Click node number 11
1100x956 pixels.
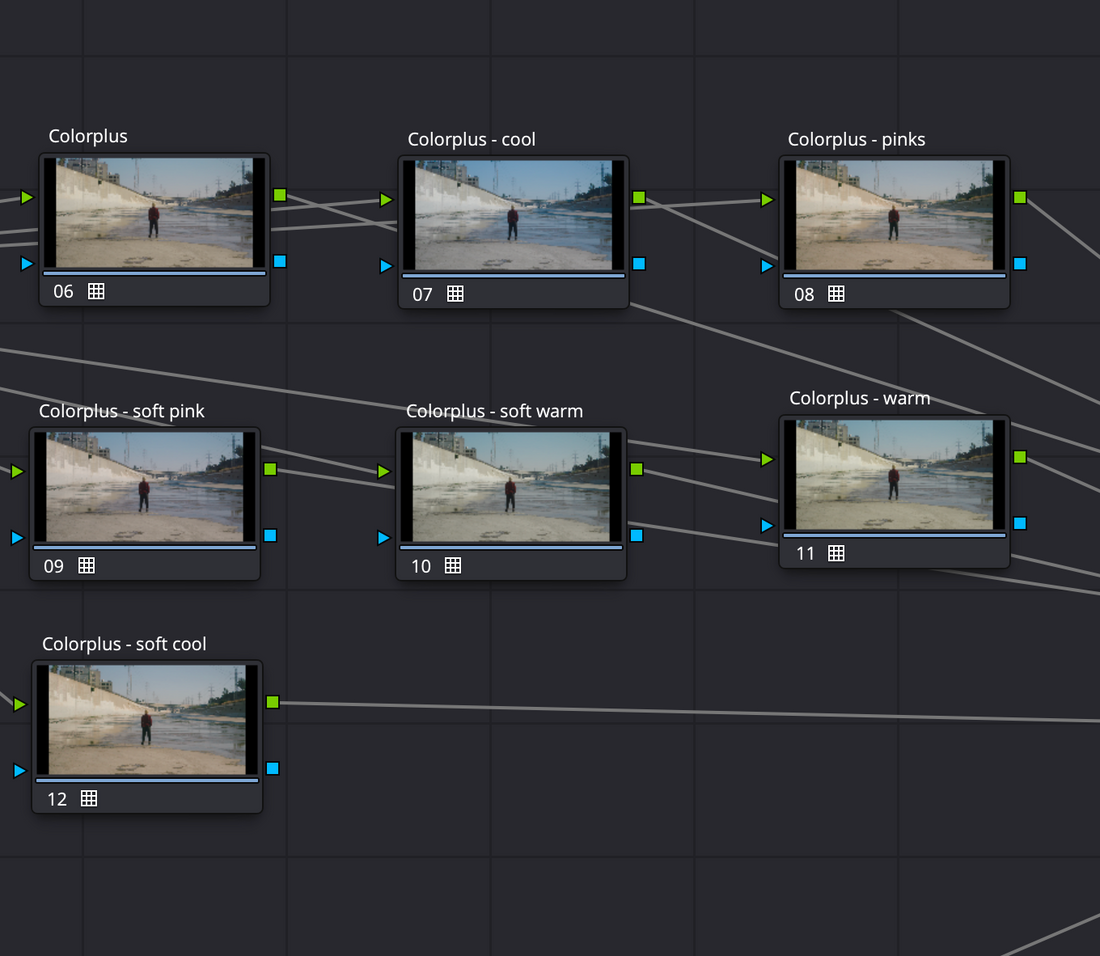pyautogui.click(x=805, y=554)
